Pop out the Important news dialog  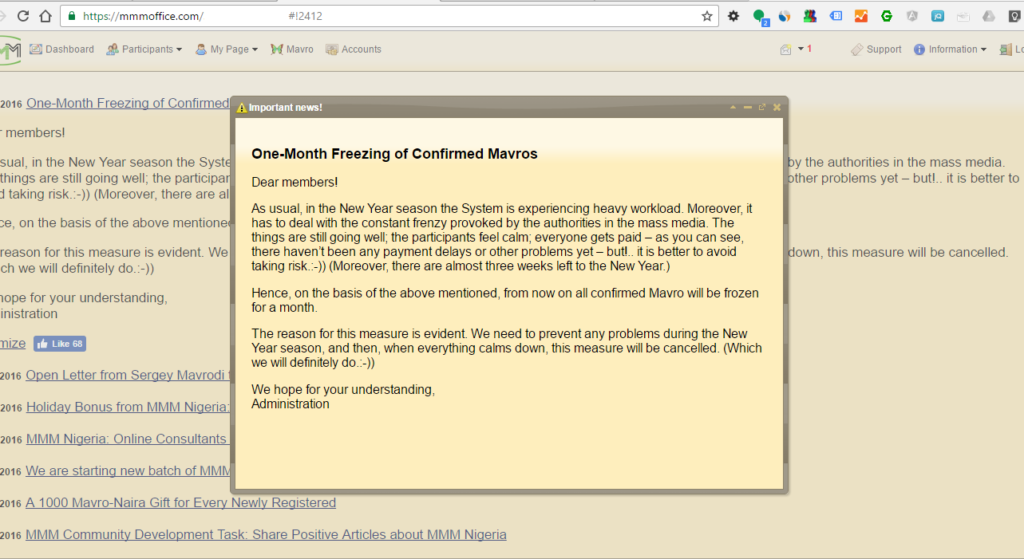761,107
